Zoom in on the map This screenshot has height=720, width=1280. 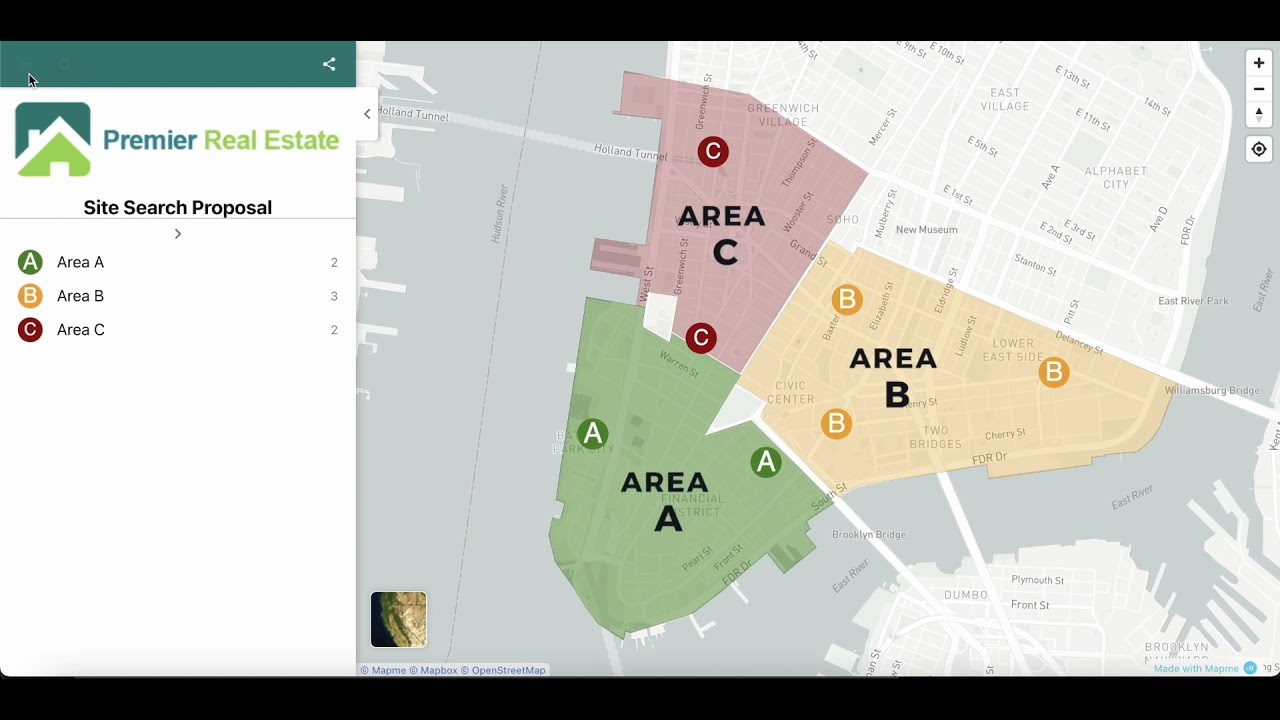[1259, 63]
